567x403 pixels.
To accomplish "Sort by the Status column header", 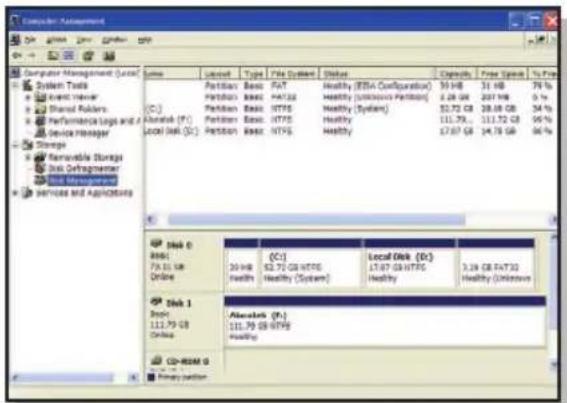I will coord(378,73).
